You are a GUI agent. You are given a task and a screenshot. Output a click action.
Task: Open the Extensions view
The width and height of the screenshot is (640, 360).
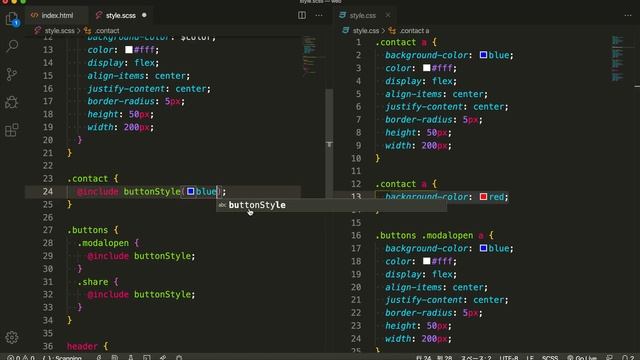tap(12, 130)
